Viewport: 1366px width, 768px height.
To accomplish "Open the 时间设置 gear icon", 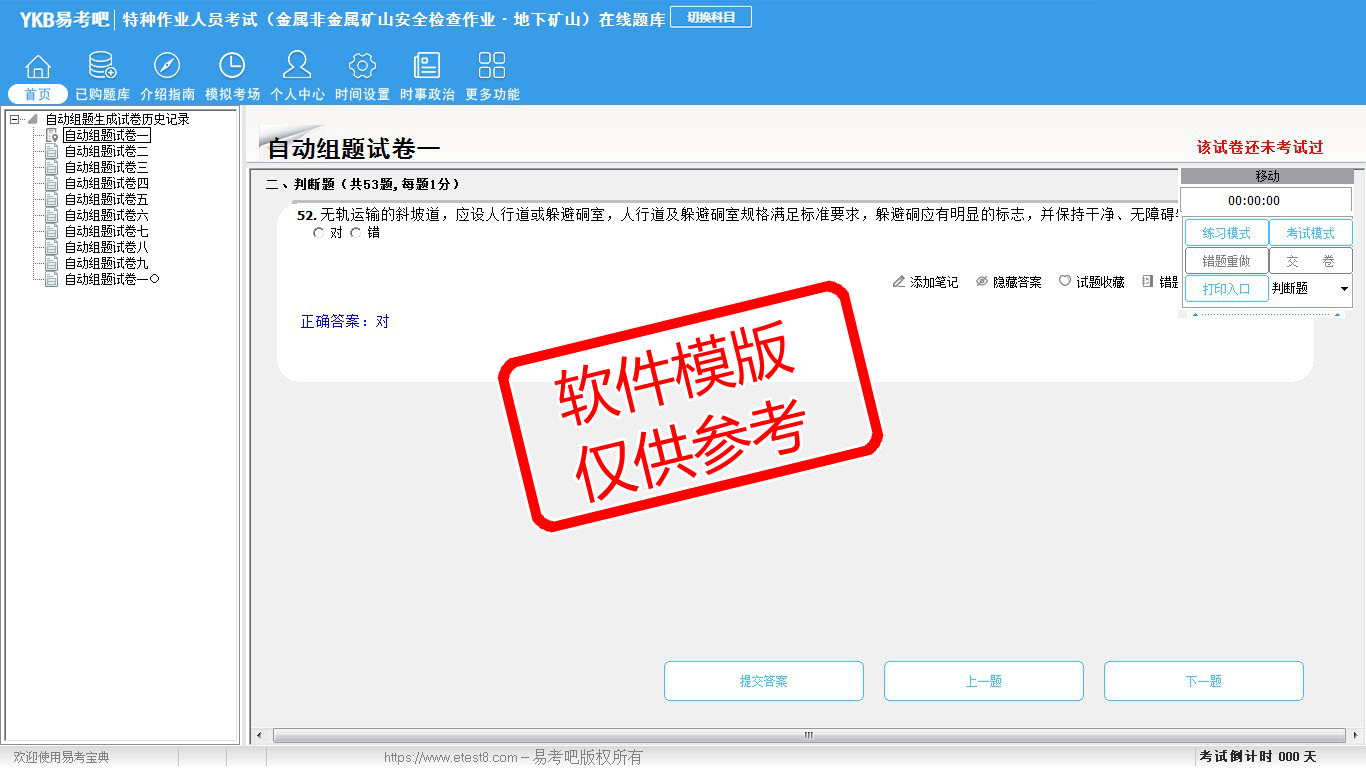I will point(362,68).
